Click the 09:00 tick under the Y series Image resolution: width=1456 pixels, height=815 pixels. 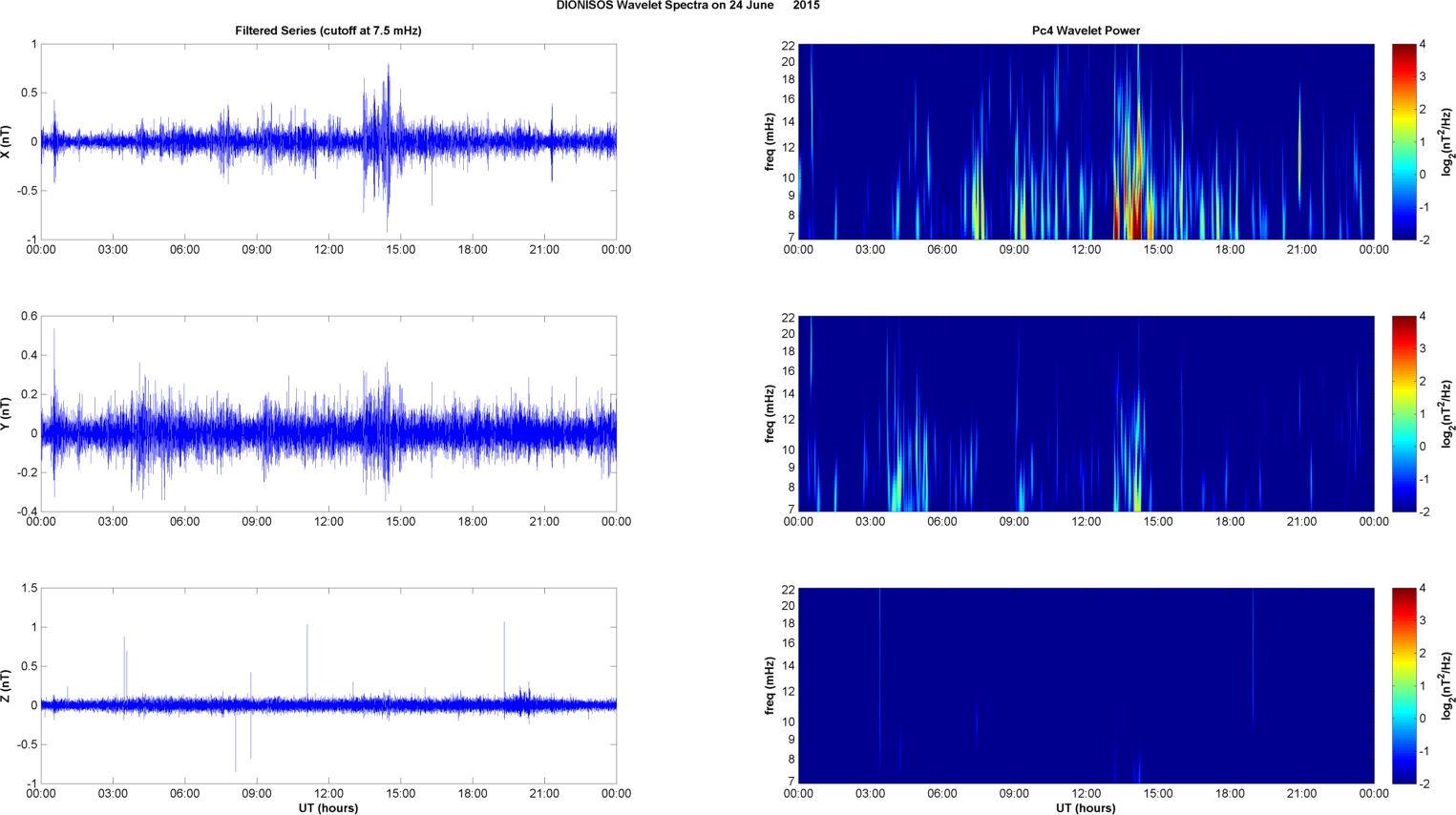click(x=257, y=522)
